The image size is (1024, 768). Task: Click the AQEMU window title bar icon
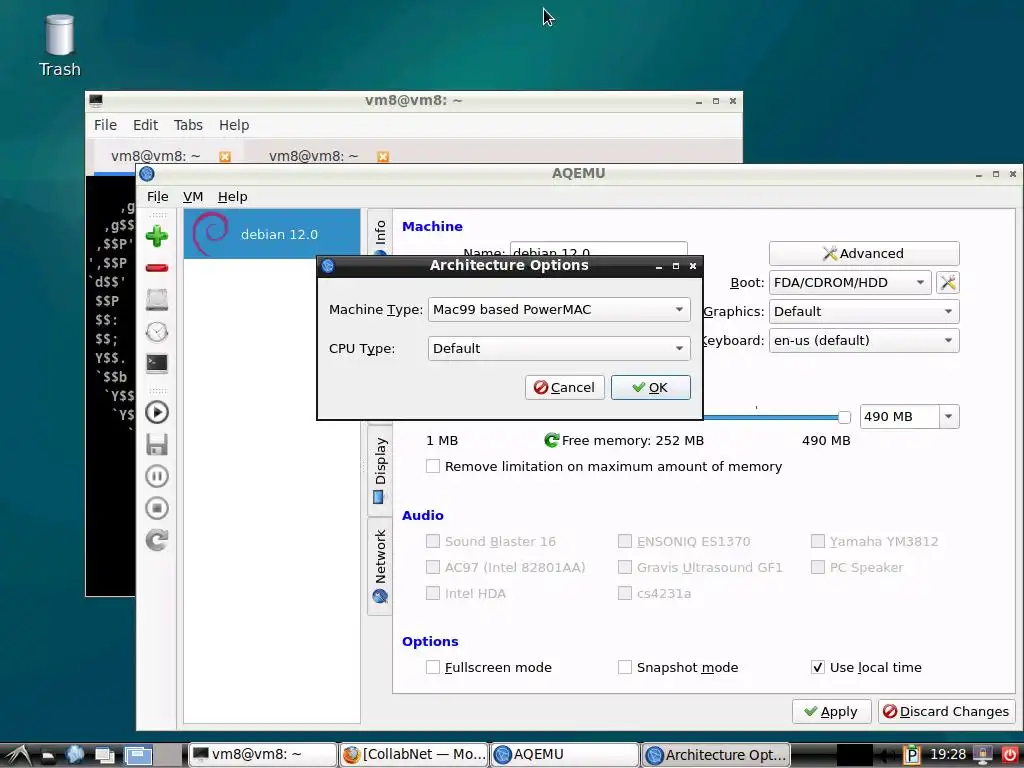(147, 174)
